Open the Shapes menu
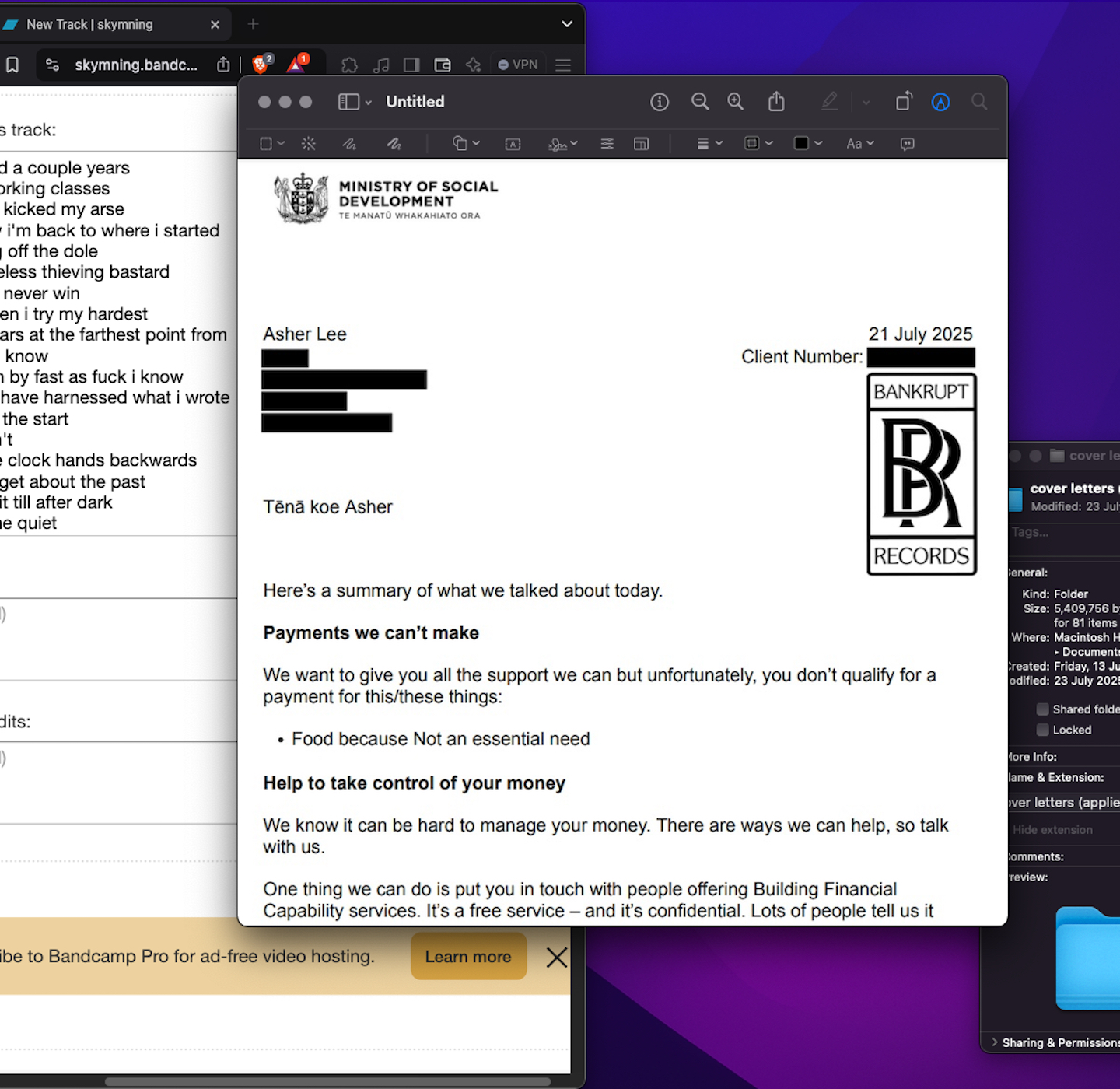 tap(466, 144)
